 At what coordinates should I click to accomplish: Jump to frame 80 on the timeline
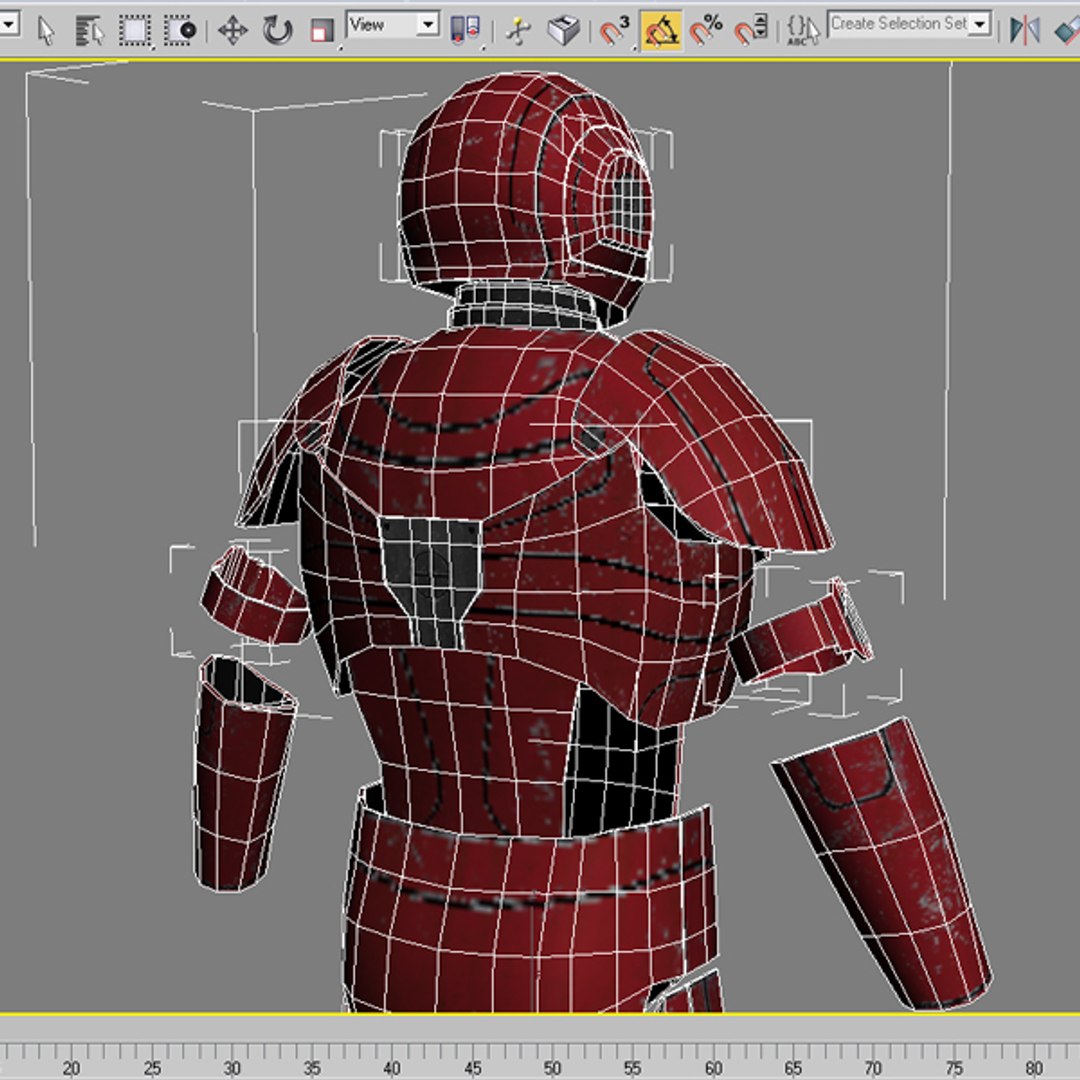[1034, 1067]
